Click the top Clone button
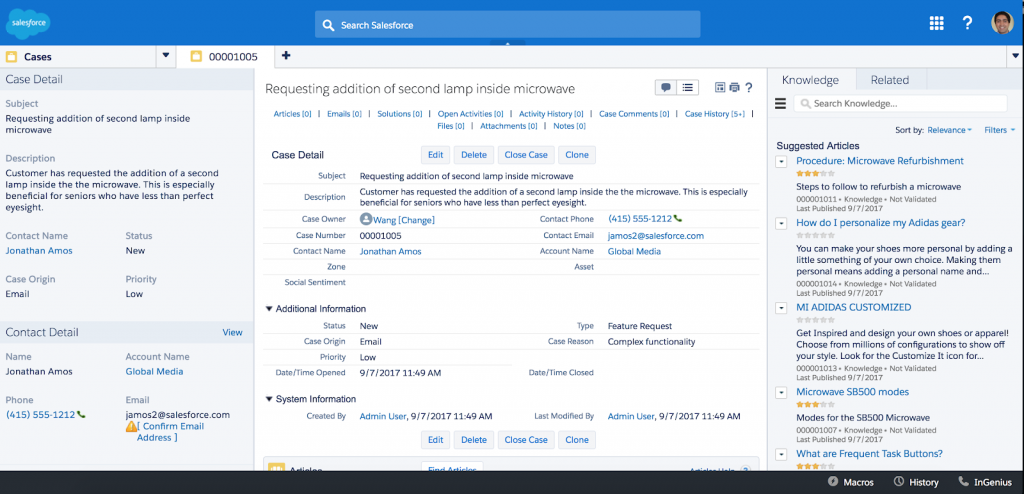The width and height of the screenshot is (1024, 494). pos(577,155)
